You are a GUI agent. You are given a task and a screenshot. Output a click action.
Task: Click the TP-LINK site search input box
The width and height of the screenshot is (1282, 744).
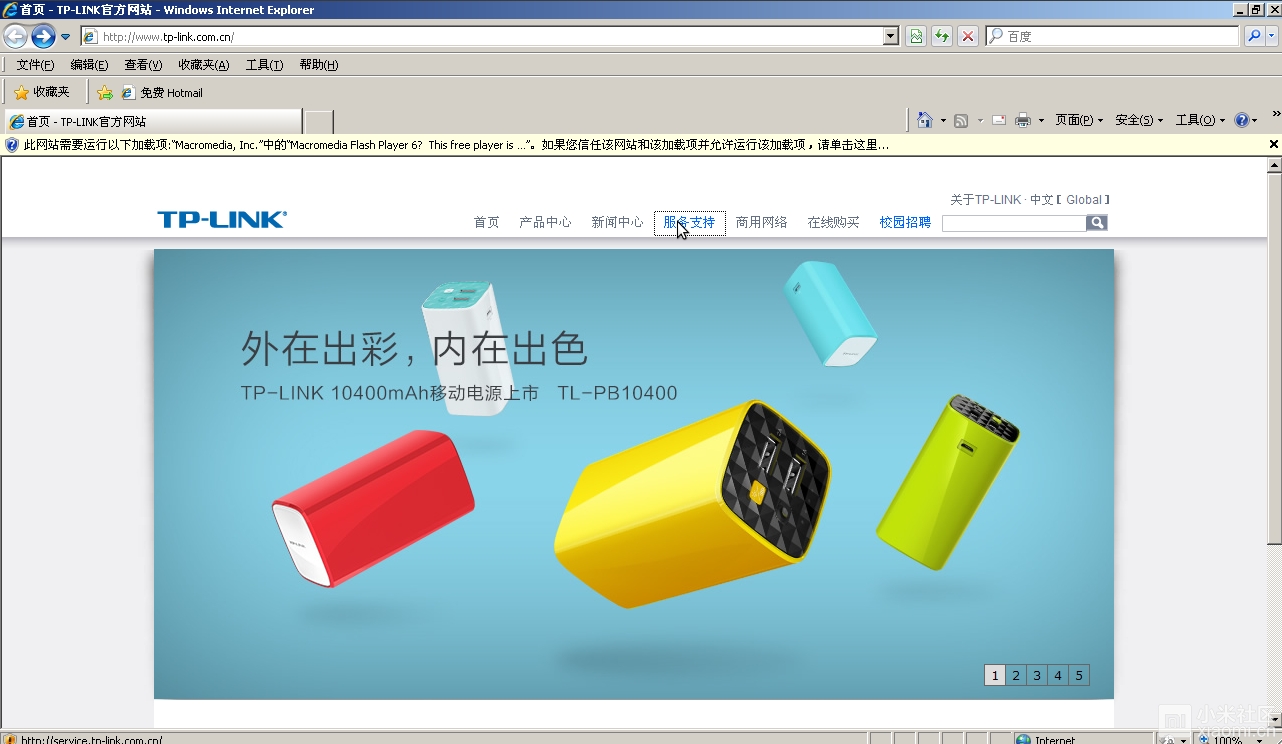[x=1014, y=223]
